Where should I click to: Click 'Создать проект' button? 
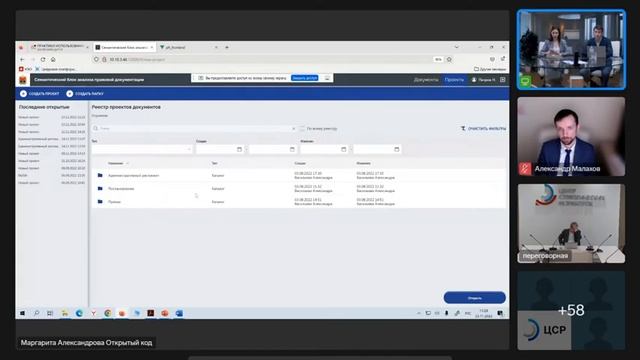40,94
